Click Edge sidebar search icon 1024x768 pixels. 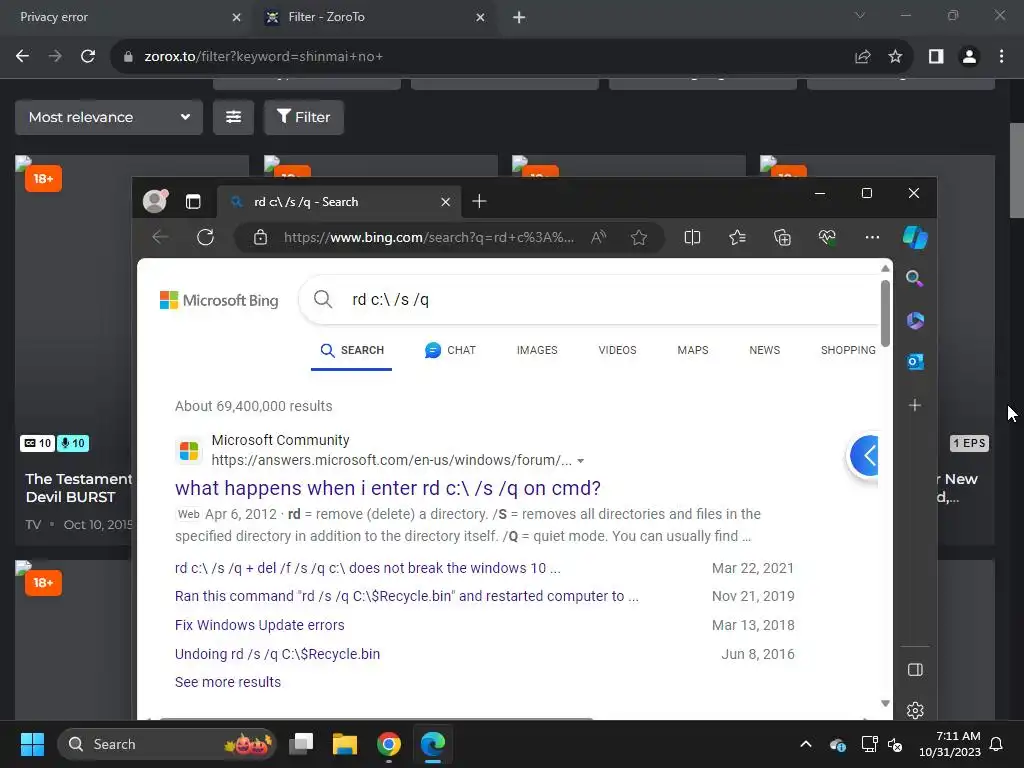[915, 279]
